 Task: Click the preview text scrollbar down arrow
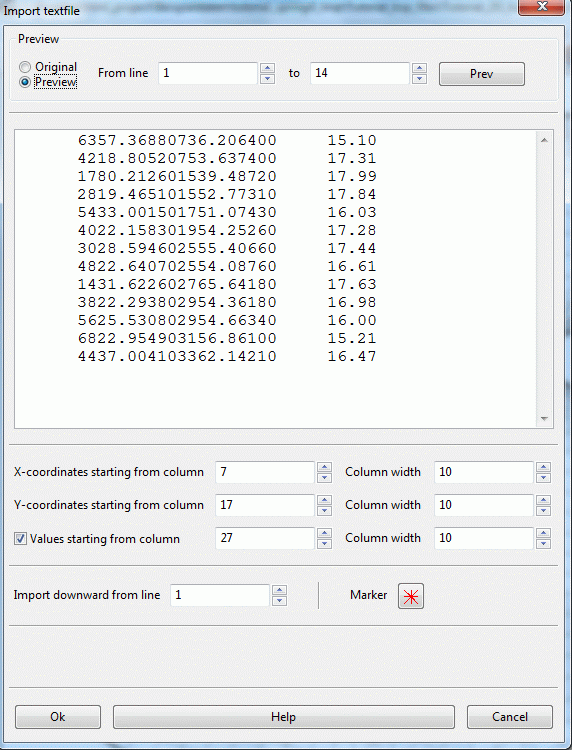pos(544,419)
